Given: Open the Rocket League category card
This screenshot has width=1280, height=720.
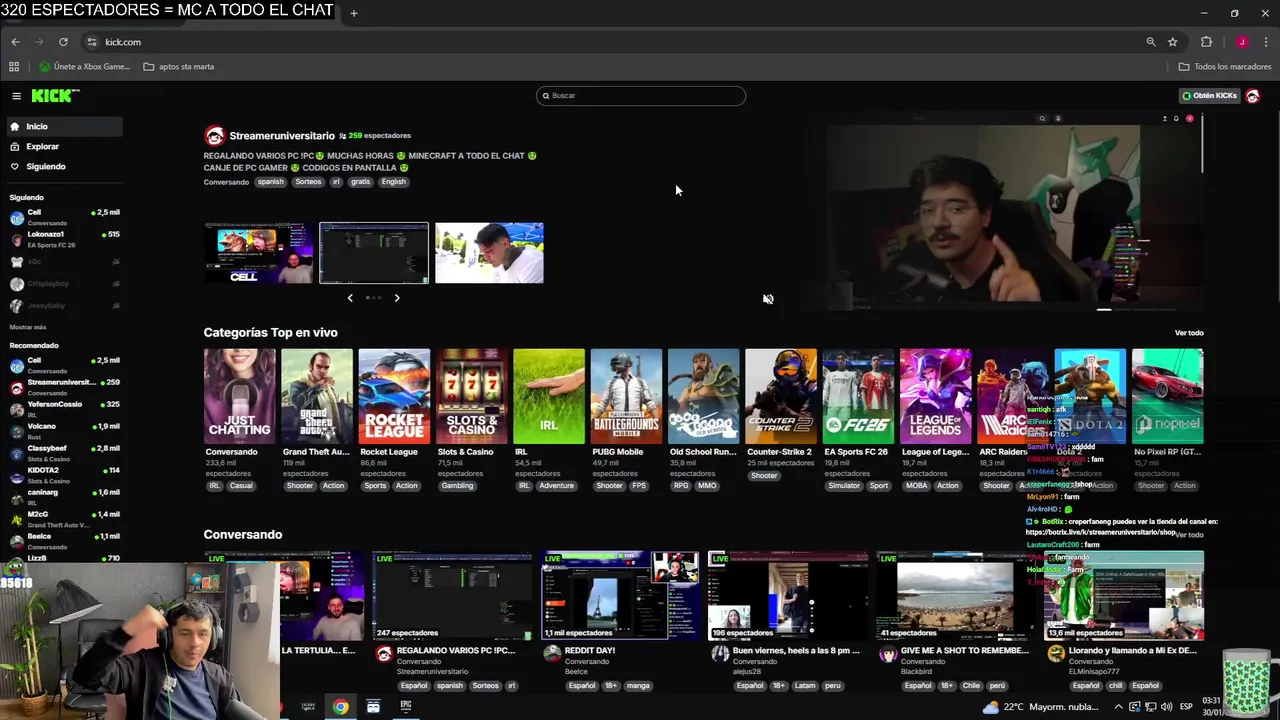Looking at the screenshot, I should tap(394, 396).
